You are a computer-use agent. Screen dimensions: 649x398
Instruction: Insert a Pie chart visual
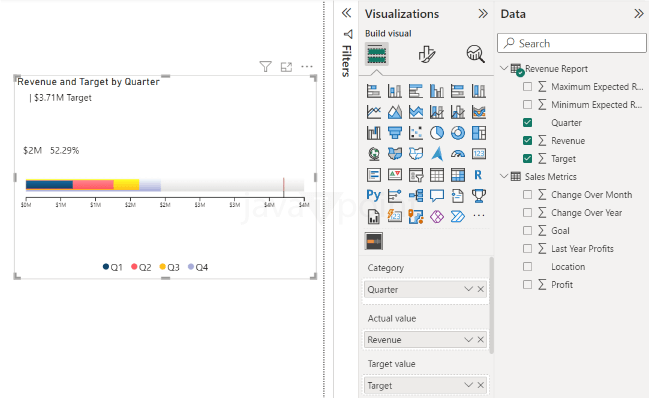(437, 133)
